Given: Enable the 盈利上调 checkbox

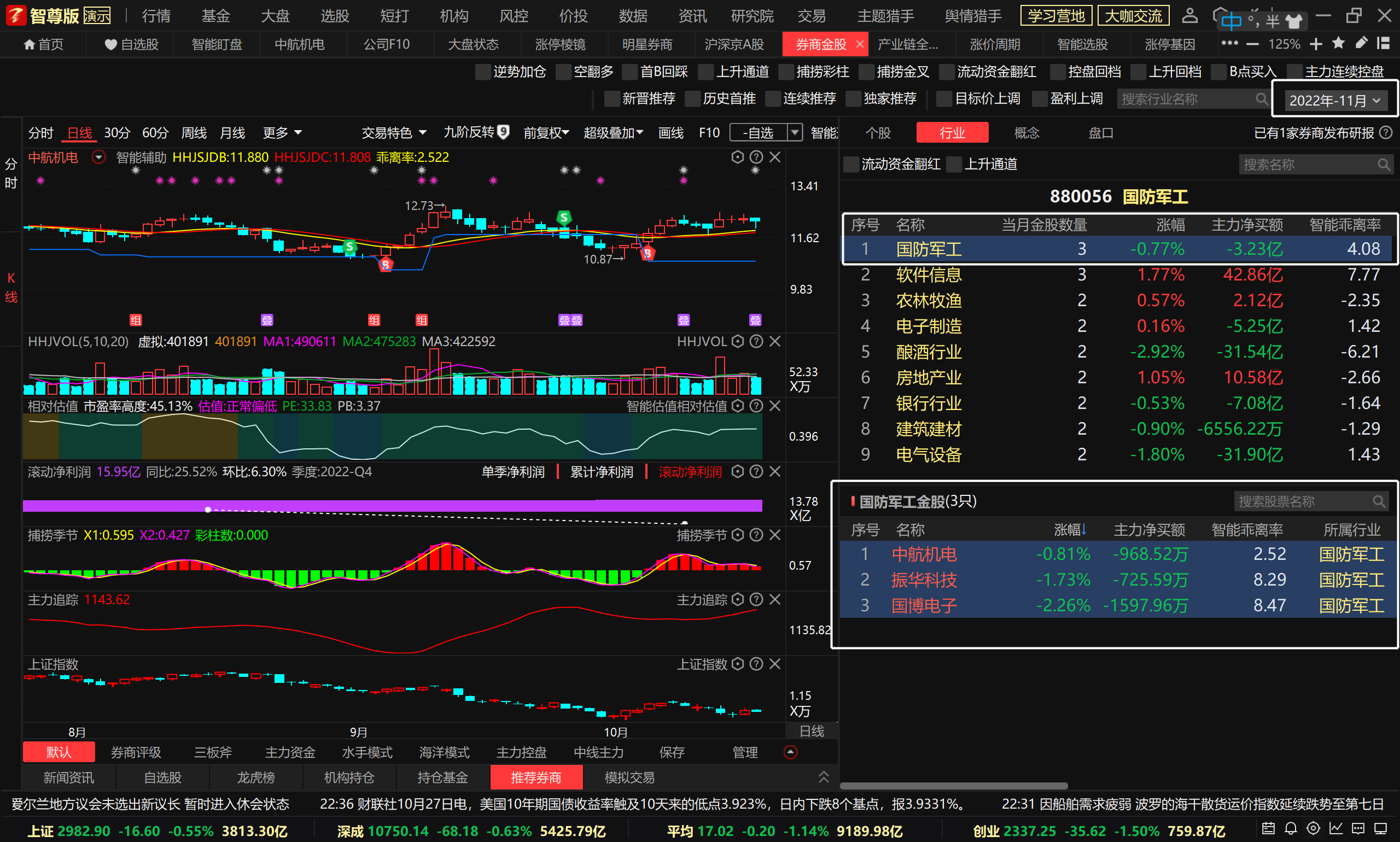Looking at the screenshot, I should 1040,99.
